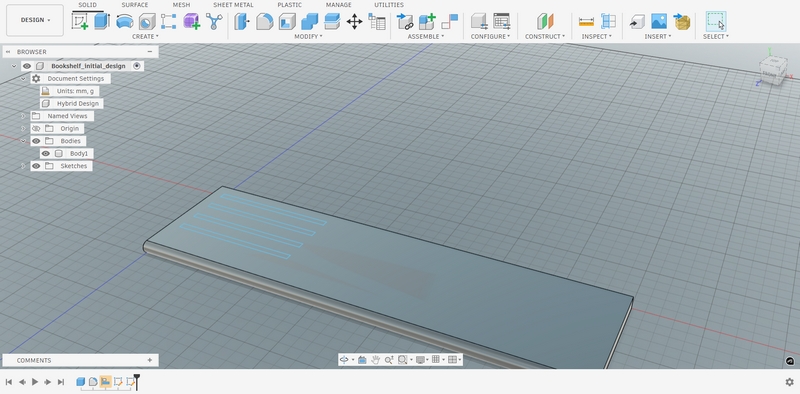The image size is (800, 394).
Task: Open the SELECT dropdown menu
Action: click(716, 36)
